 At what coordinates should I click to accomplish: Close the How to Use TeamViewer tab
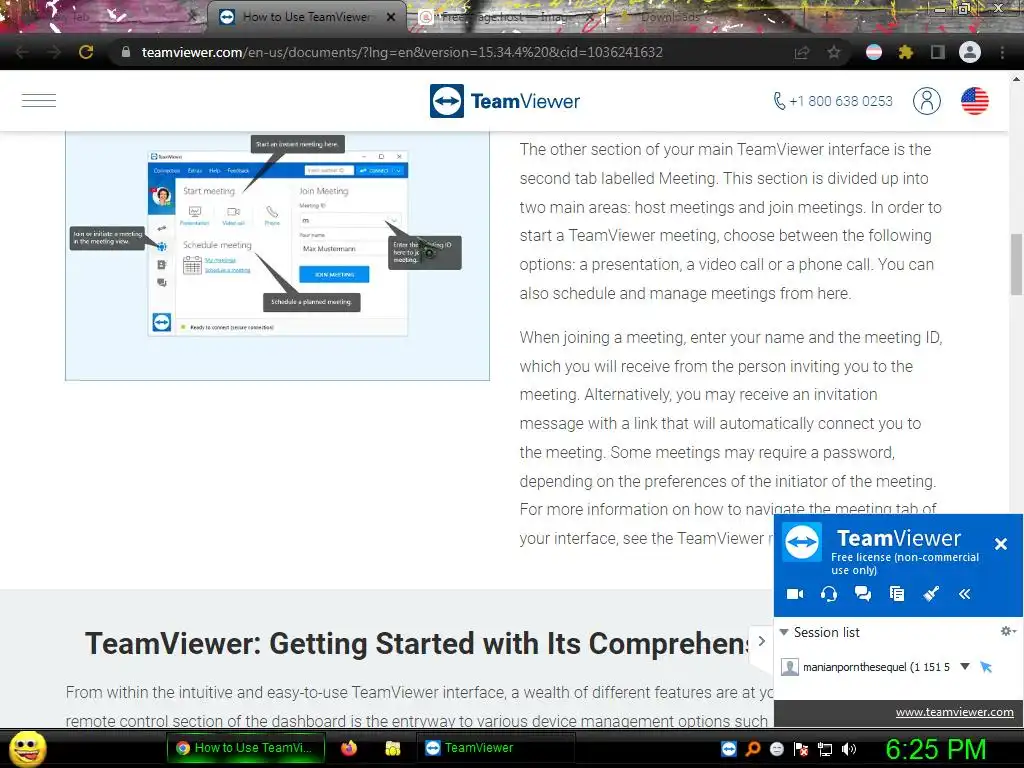(x=391, y=17)
